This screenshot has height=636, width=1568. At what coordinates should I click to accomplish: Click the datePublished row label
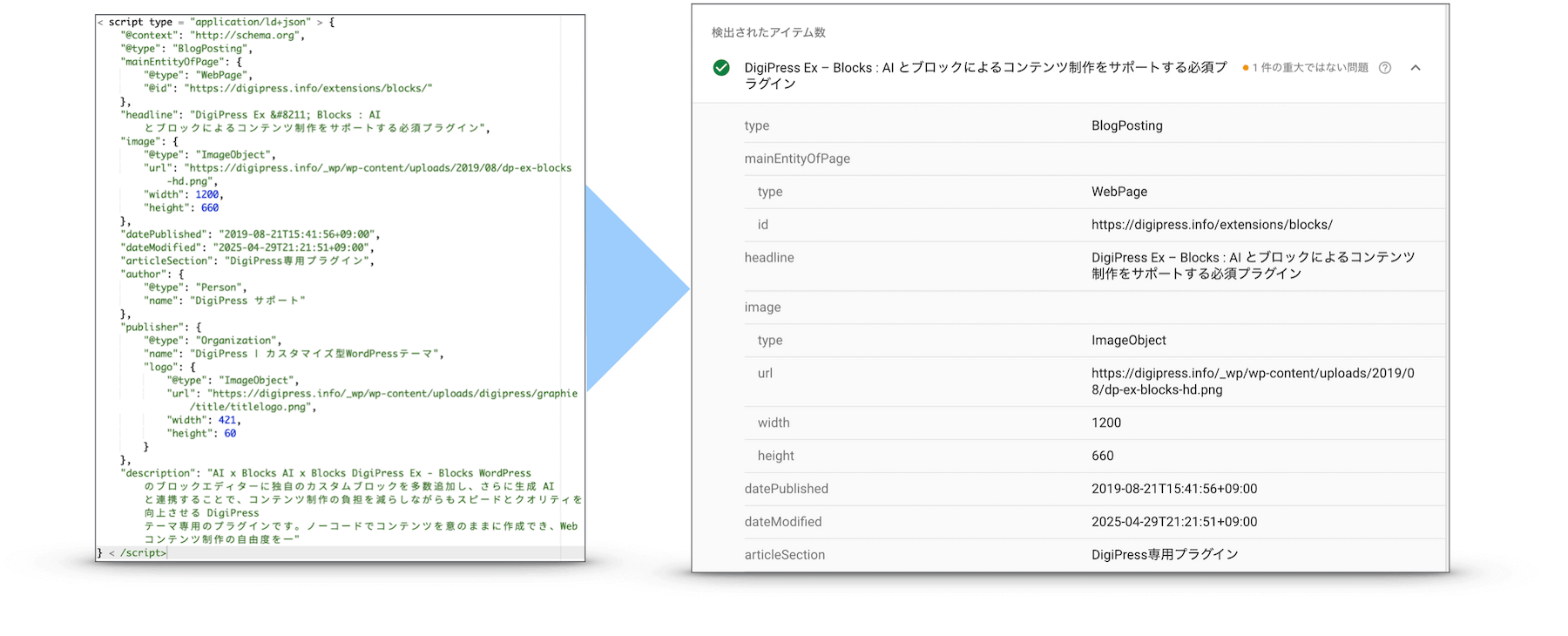(x=787, y=489)
